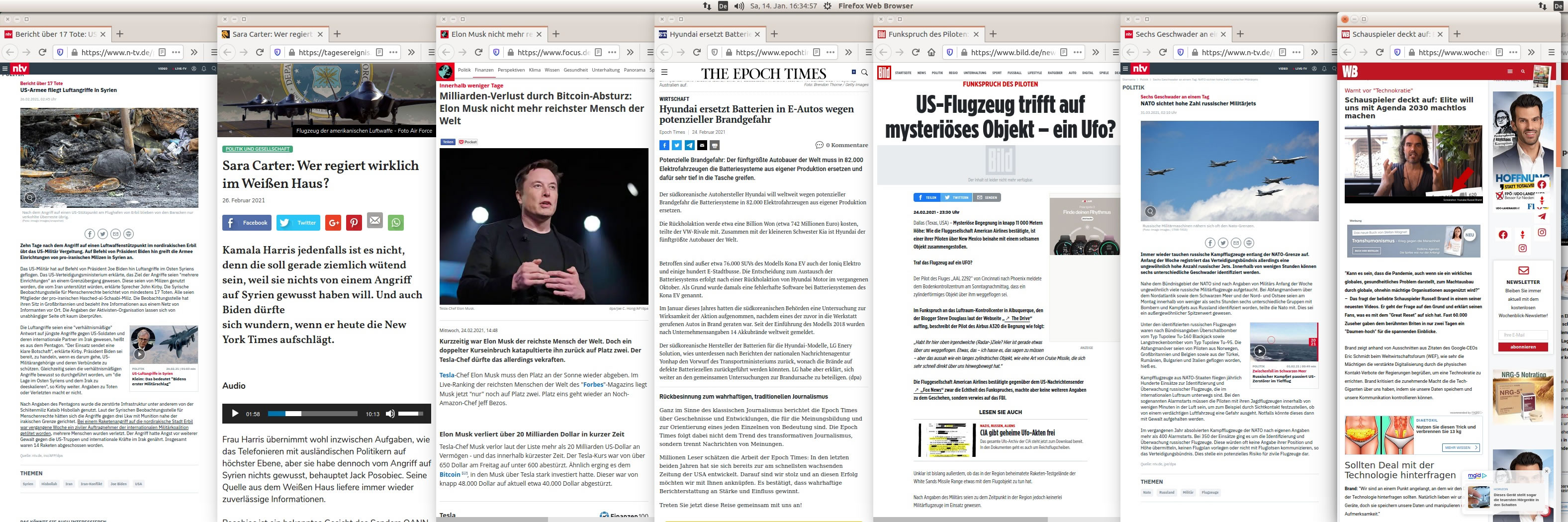Open the Forbes link in the Focus article
1568x522 pixels.
(x=593, y=384)
